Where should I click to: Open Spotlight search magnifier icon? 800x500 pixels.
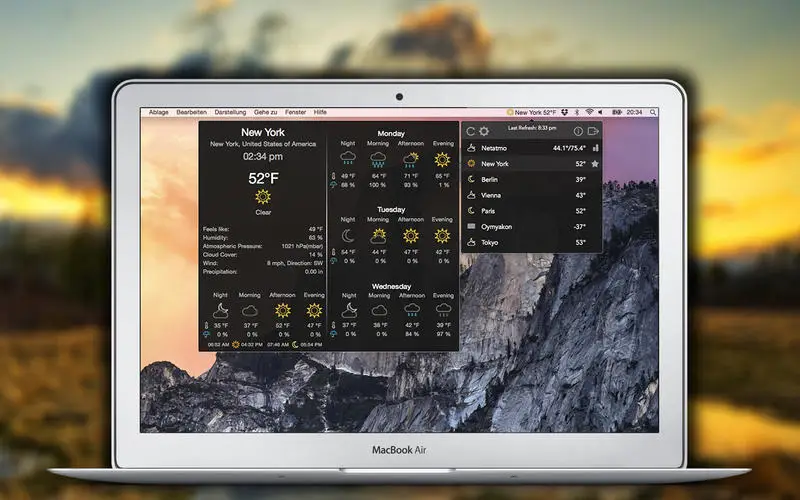tap(653, 112)
